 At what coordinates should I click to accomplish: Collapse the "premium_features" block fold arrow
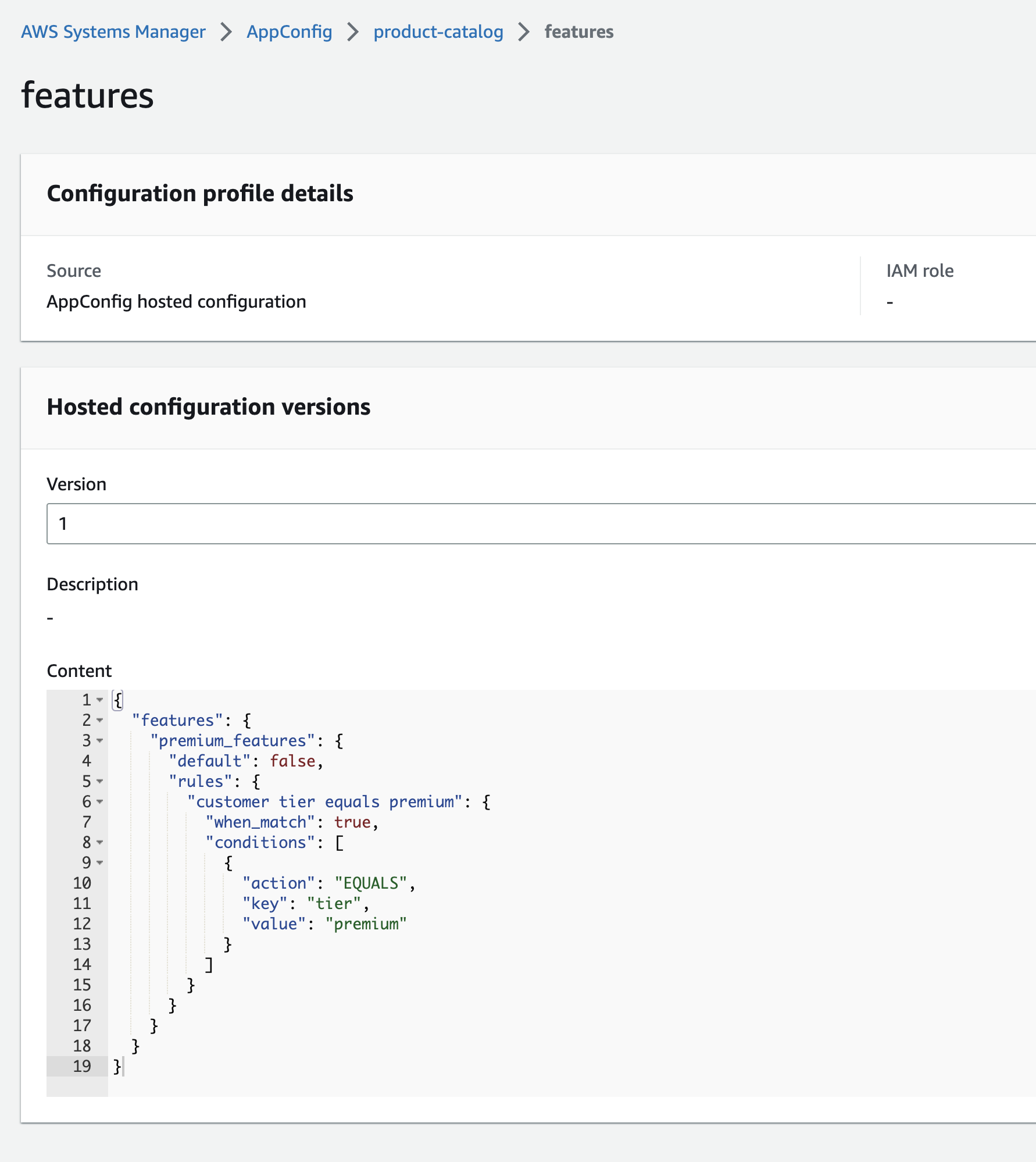tap(100, 740)
